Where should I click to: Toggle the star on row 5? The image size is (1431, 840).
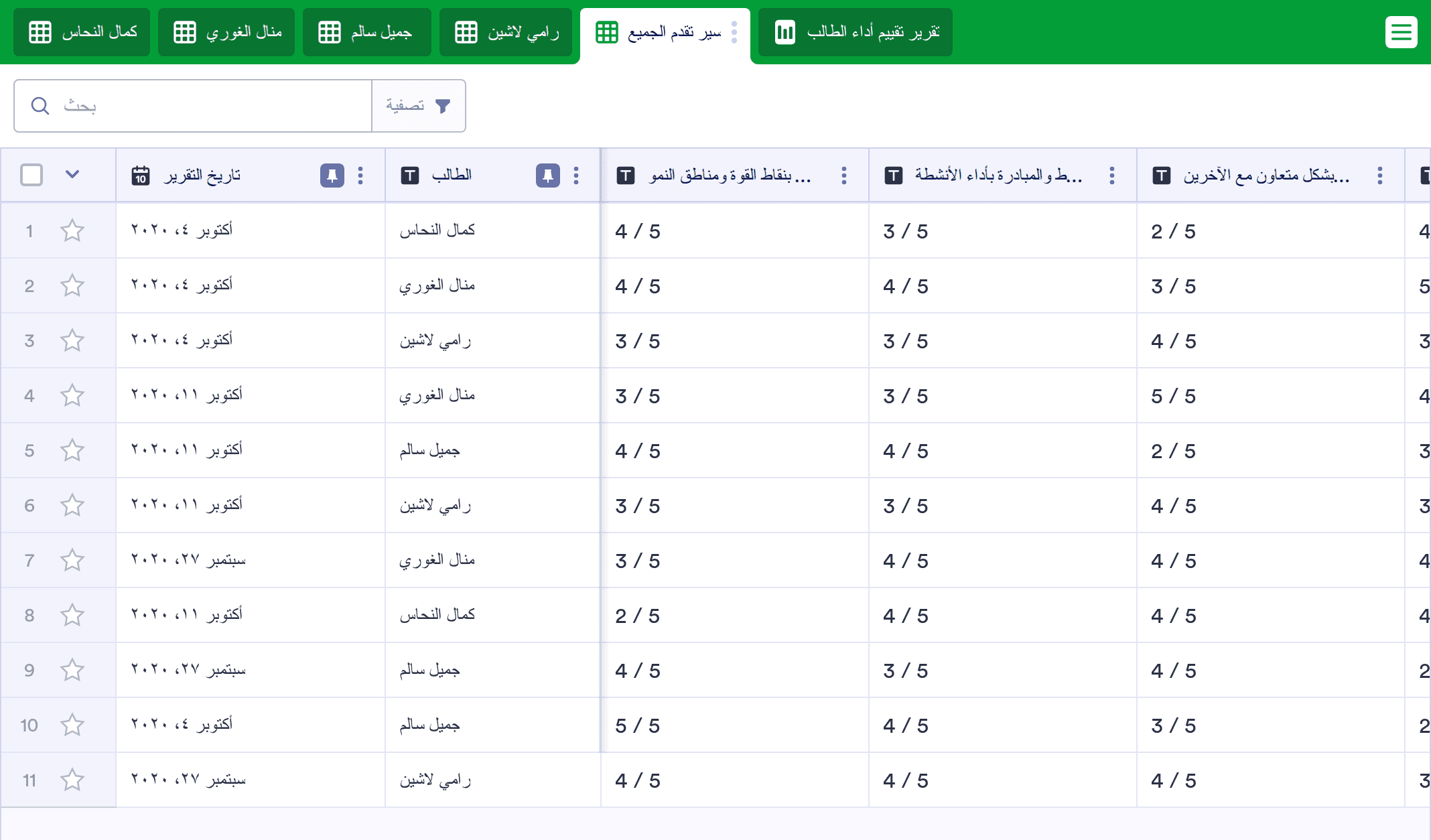pos(72,451)
